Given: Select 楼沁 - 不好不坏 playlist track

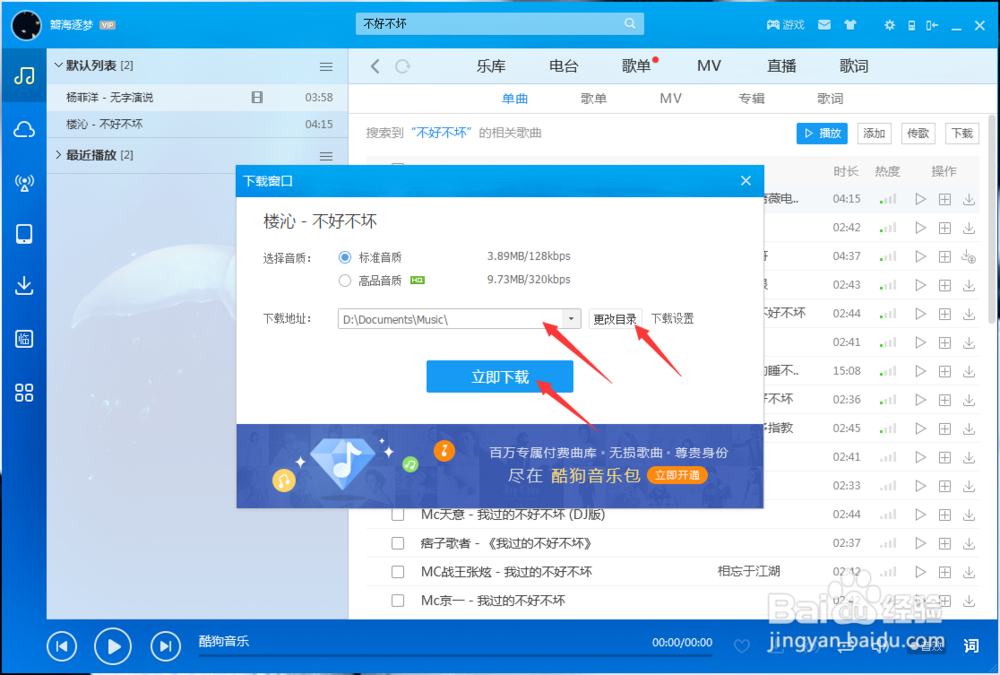Looking at the screenshot, I should (x=198, y=124).
